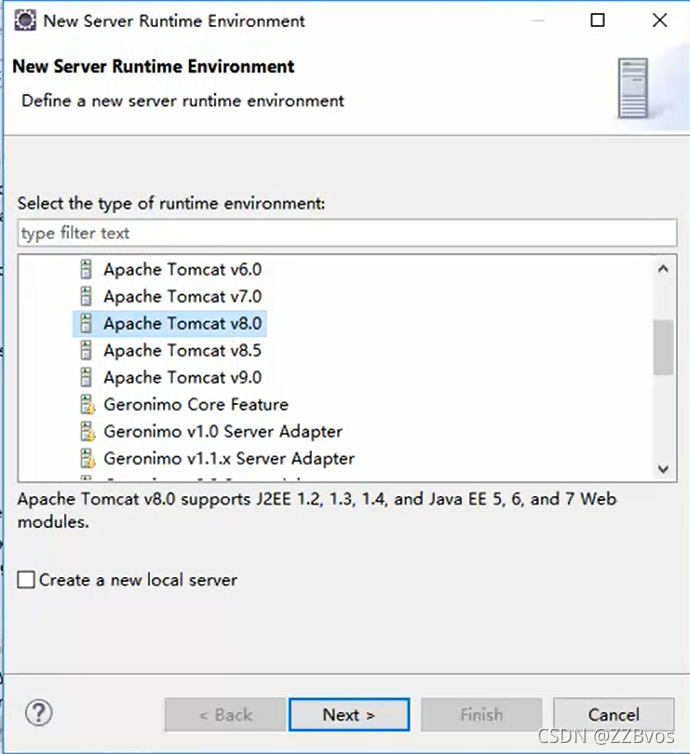The height and width of the screenshot is (754, 690).
Task: Click the Apache Tomcat v8.0 server icon
Action: coord(86,323)
